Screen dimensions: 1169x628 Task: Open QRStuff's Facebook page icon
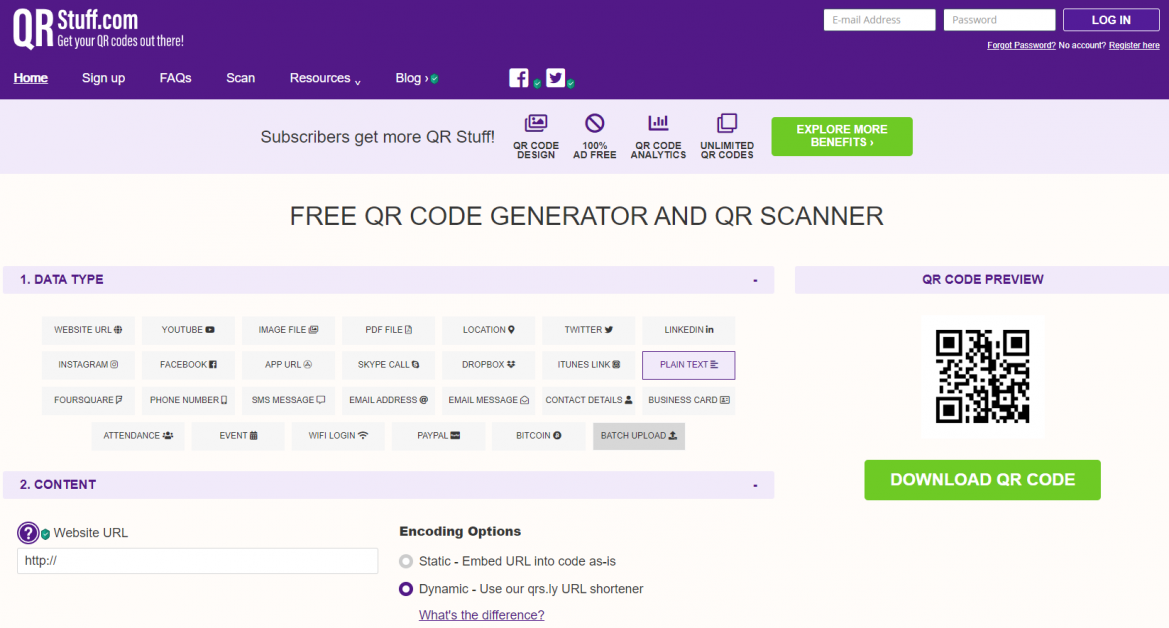[x=519, y=78]
